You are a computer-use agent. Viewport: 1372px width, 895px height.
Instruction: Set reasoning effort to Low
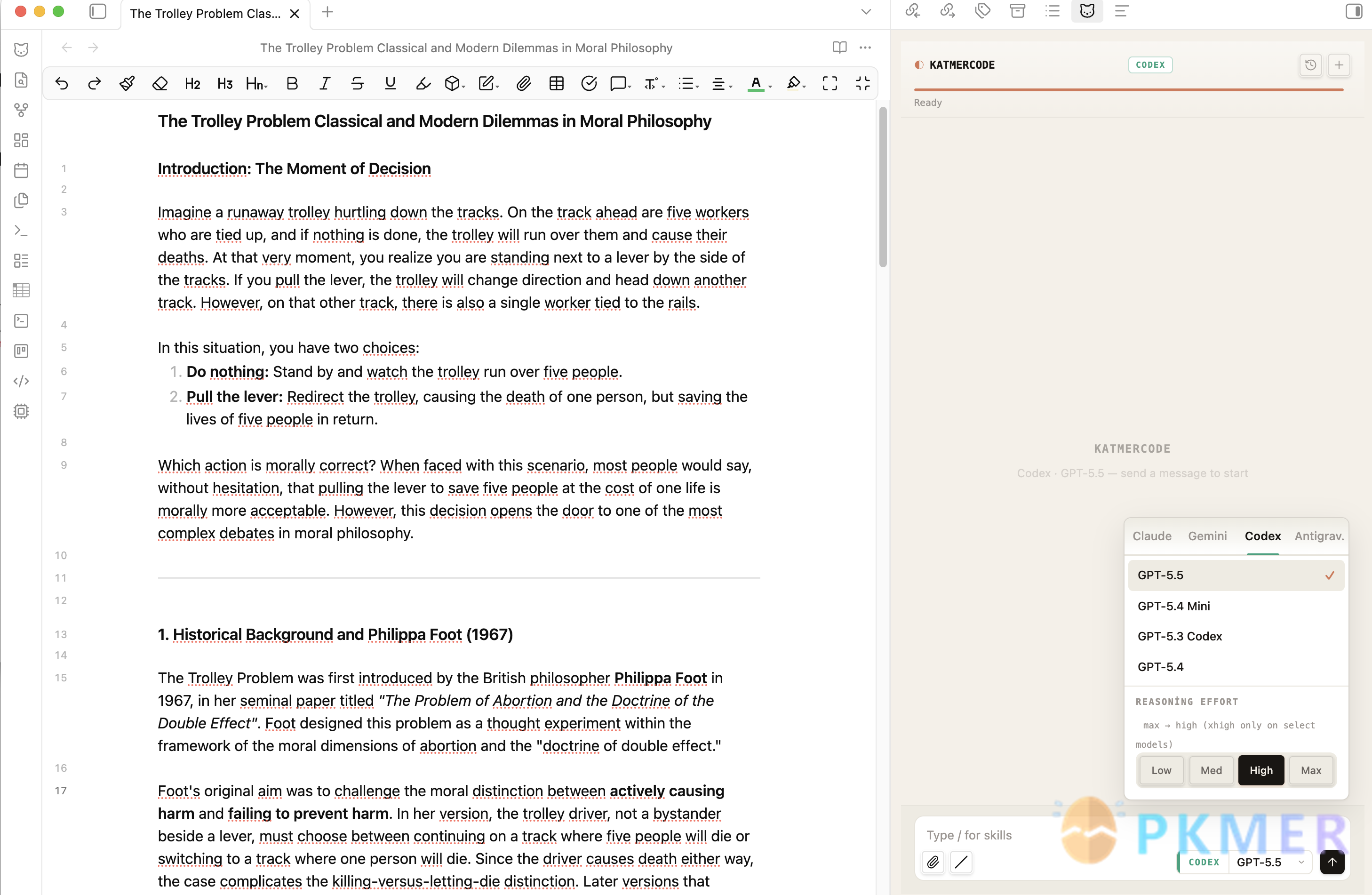pyautogui.click(x=1161, y=770)
